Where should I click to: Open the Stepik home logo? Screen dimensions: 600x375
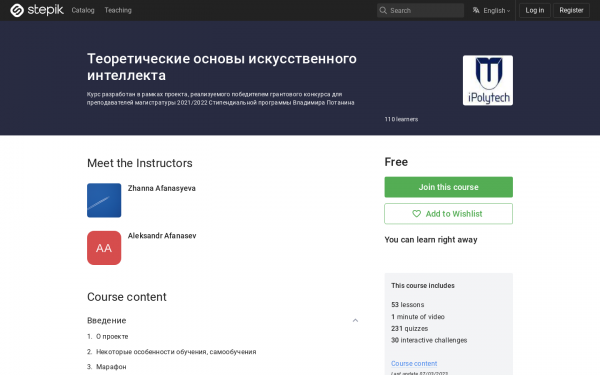coord(37,10)
